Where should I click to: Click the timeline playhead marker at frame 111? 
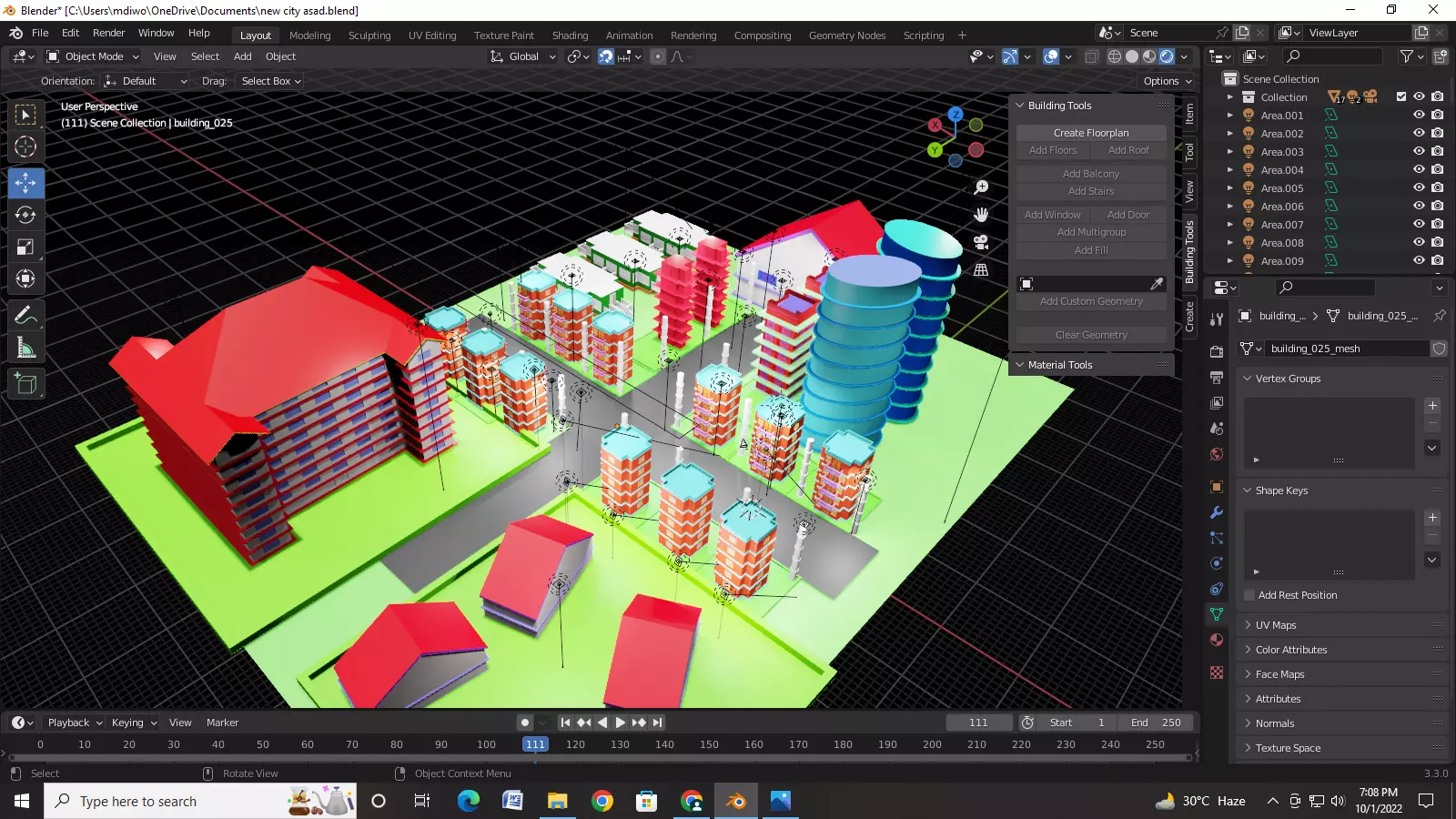click(535, 744)
